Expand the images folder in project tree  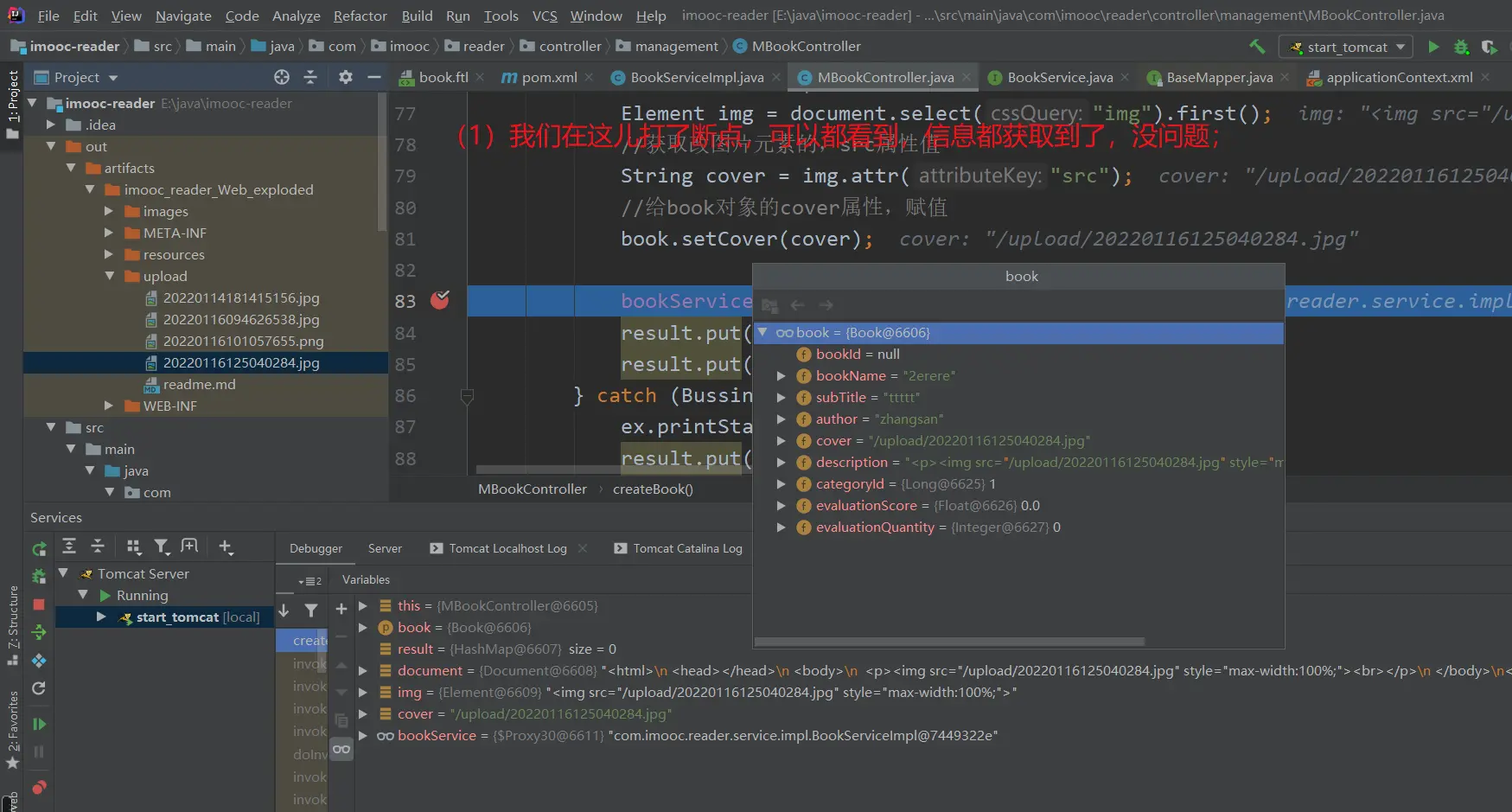coord(109,211)
